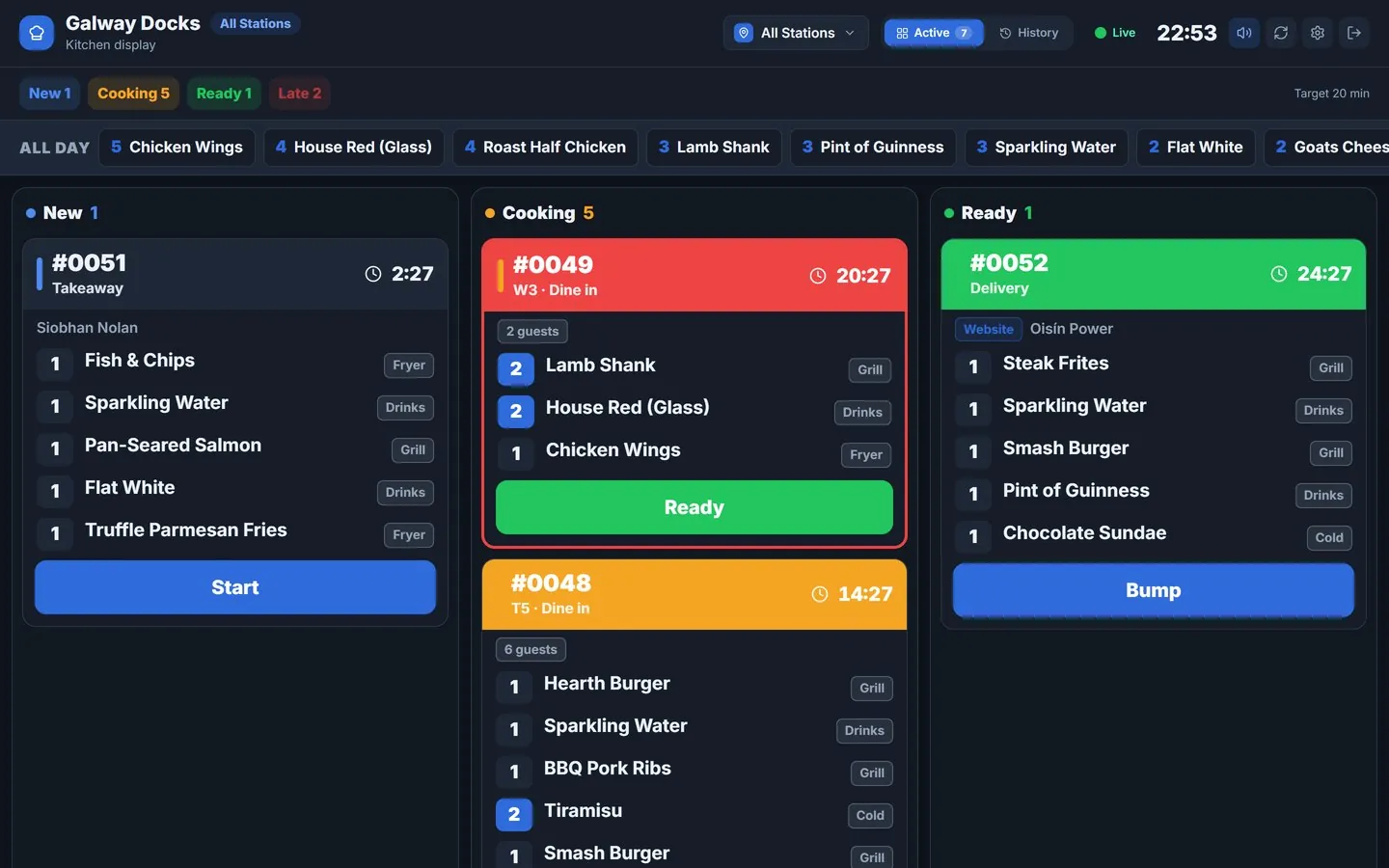This screenshot has height=868, width=1389.
Task: Click clock icon on order #0048
Action: point(820,594)
